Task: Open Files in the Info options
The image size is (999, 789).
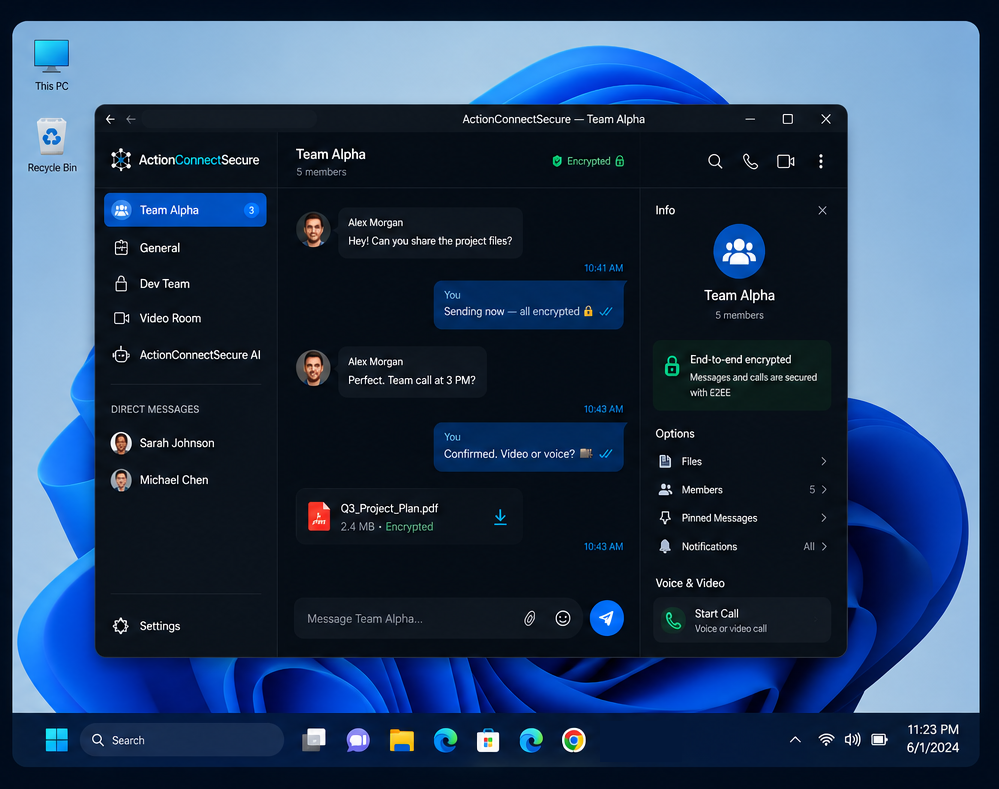Action: 742,461
